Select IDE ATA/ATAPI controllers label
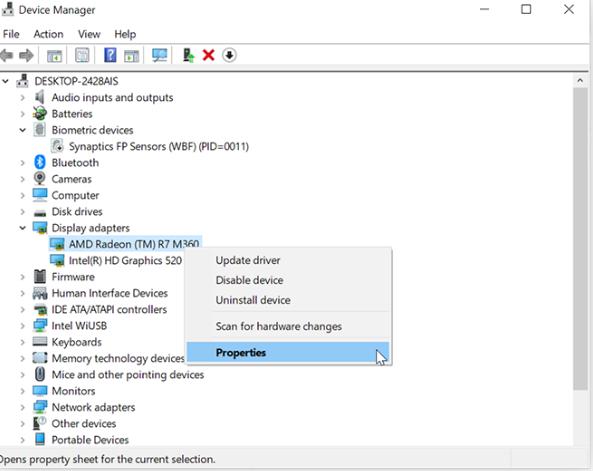Image resolution: width=593 pixels, height=471 pixels. [x=109, y=309]
